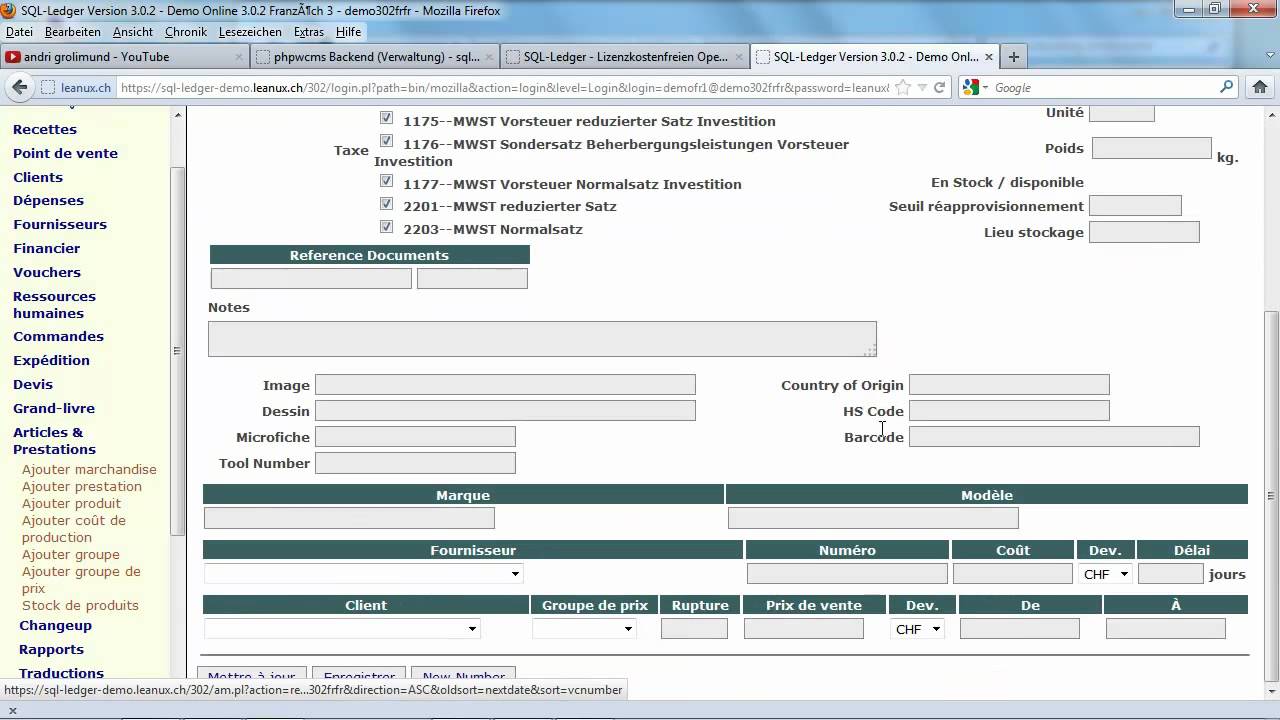Viewport: 1280px width, 720px height.
Task: Open Point de vente in the sidebar
Action: click(65, 153)
